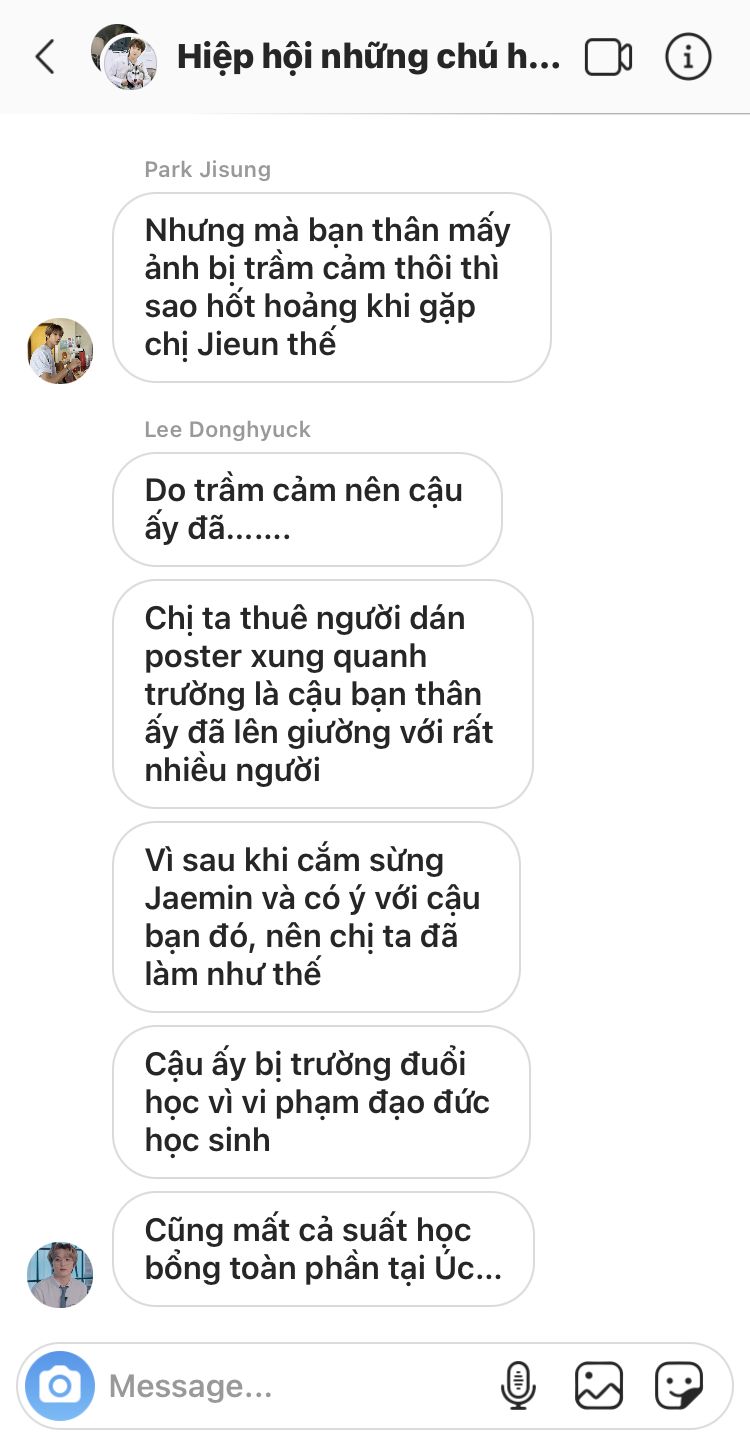The image size is (750, 1447).
Task: Select the message 'Do trầm cảm nên cậu ấy đã'
Action: 307,509
